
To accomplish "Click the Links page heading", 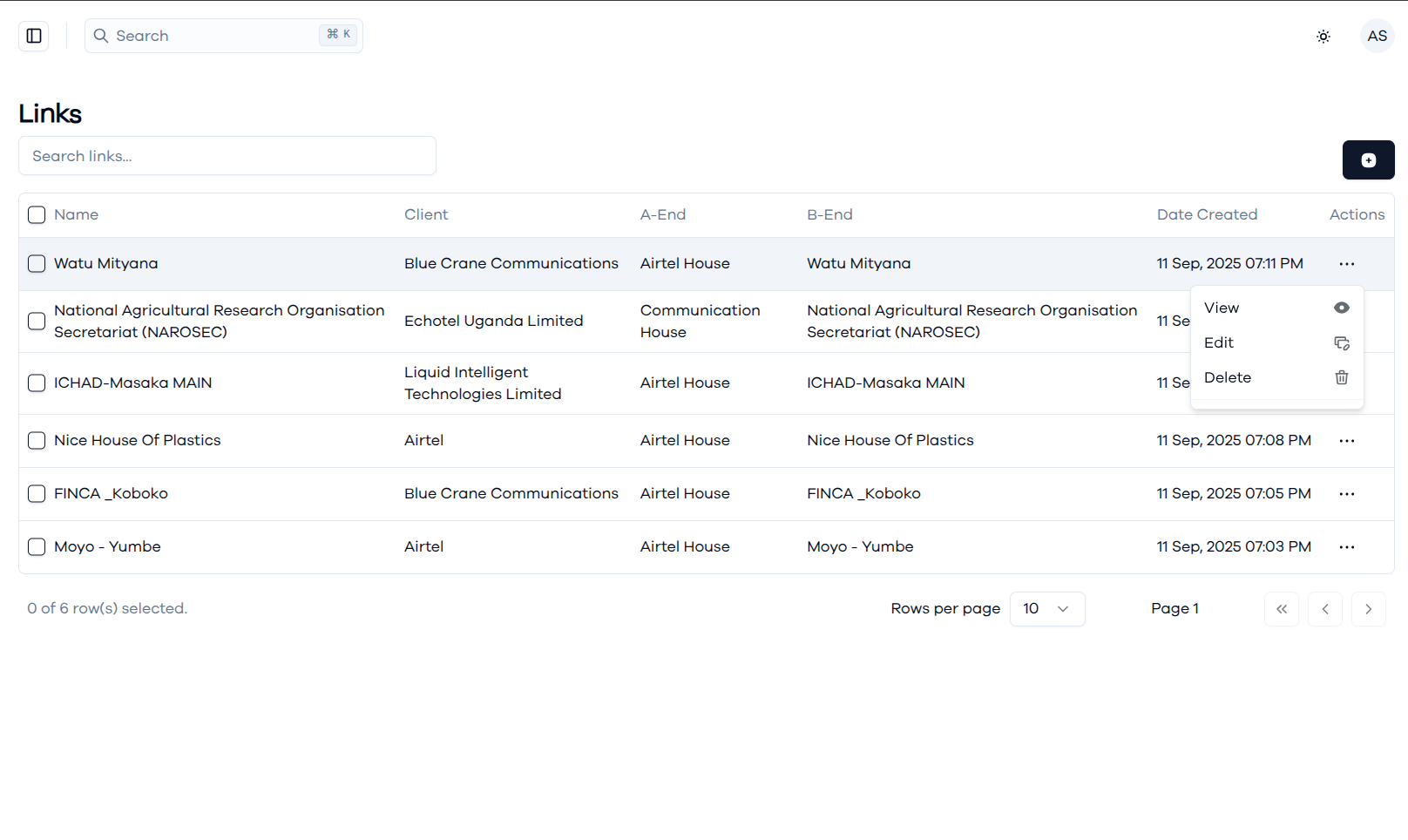I will (51, 114).
